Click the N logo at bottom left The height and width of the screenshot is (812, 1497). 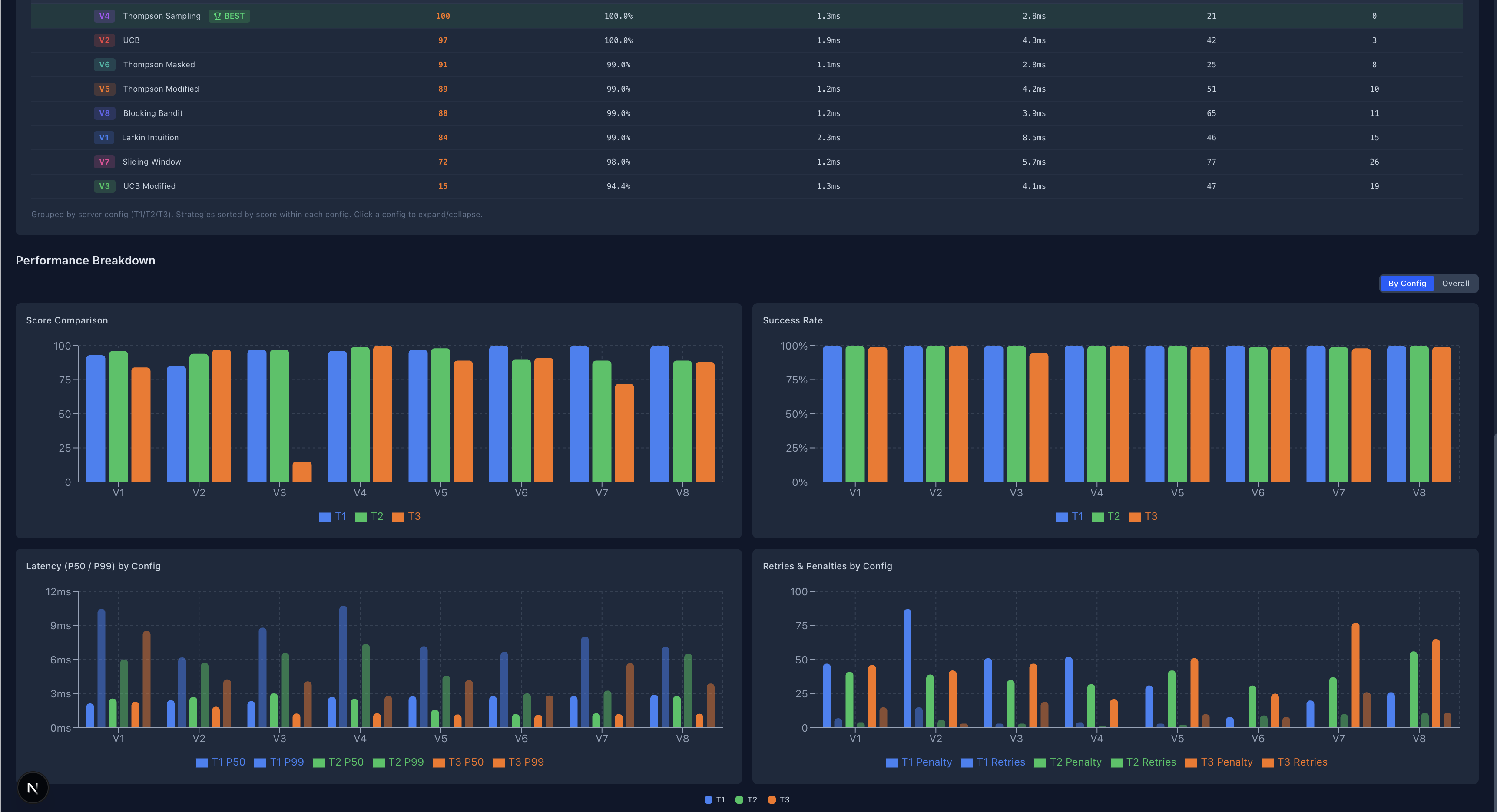[33, 788]
